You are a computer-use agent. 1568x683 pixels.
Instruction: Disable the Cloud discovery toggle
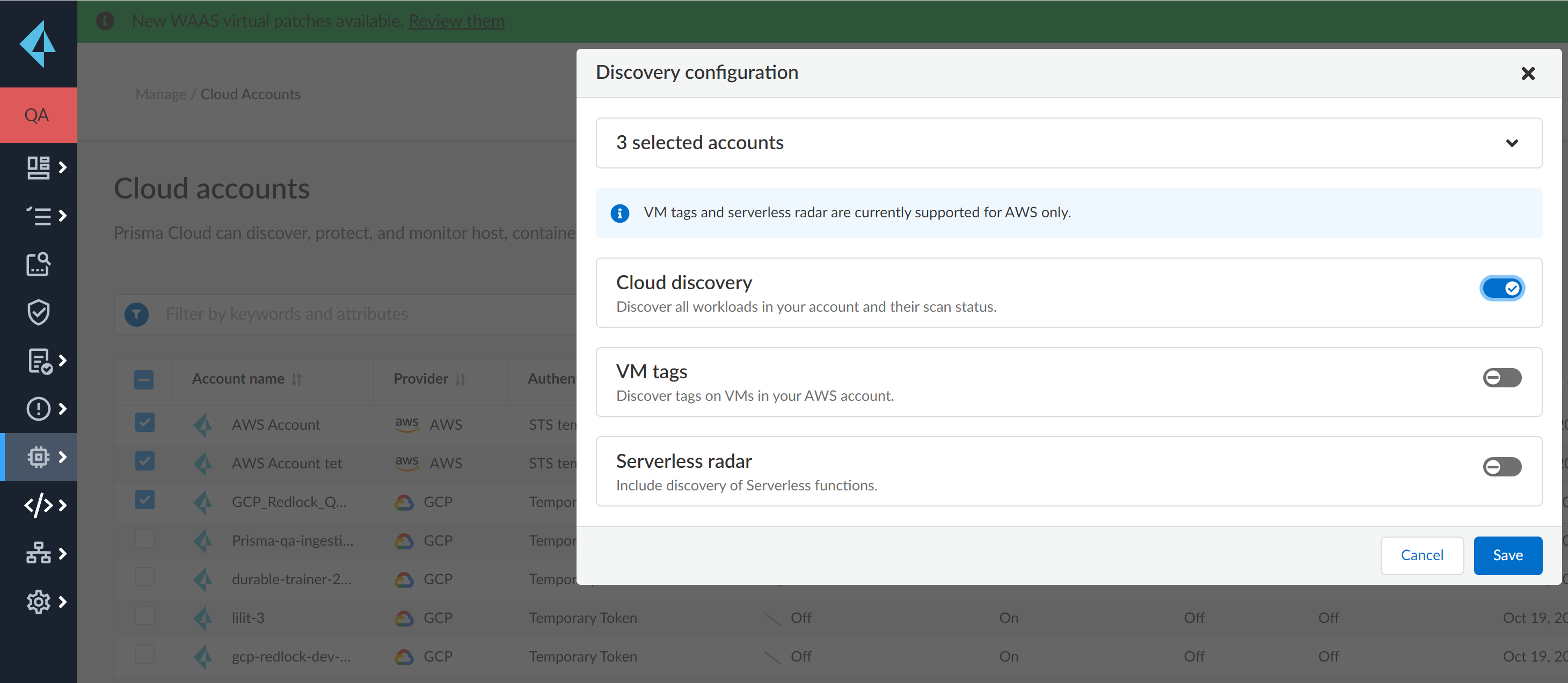point(1503,288)
